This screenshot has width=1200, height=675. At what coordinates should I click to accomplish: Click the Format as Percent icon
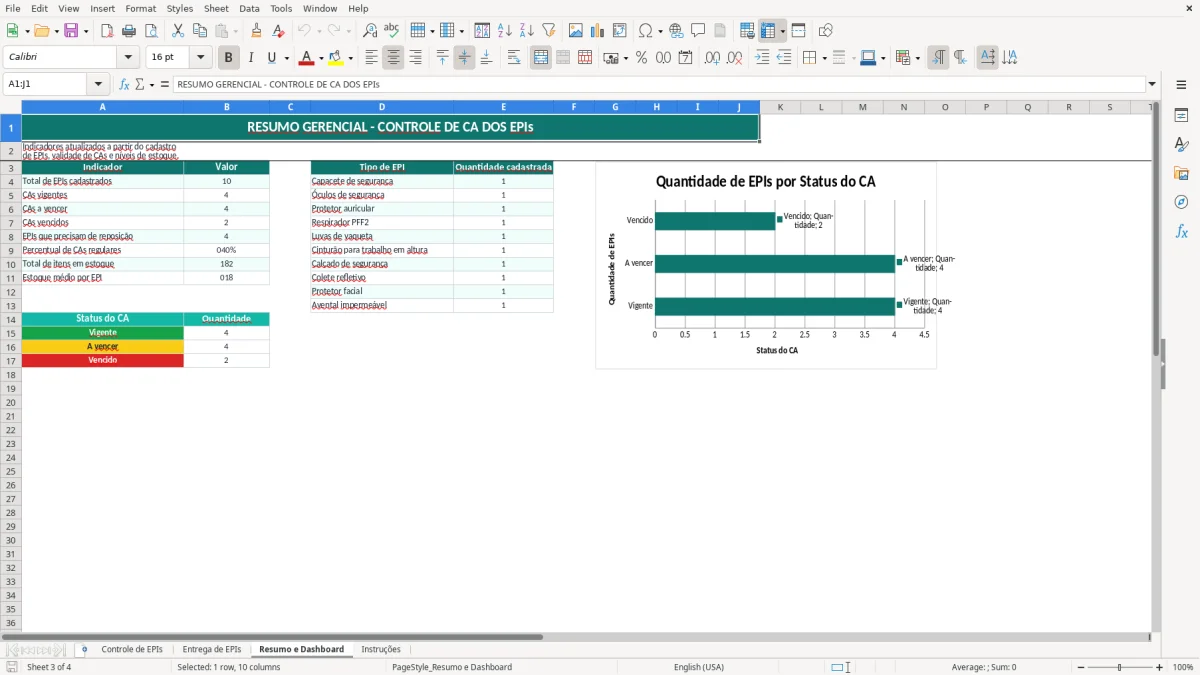(642, 58)
